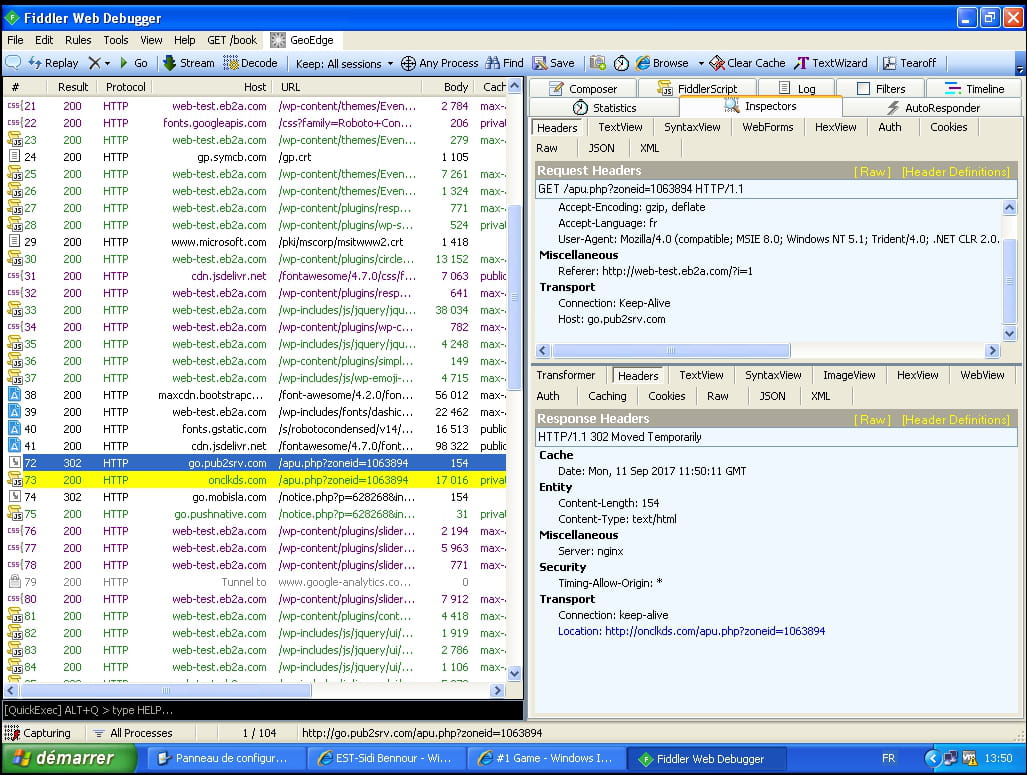Viewport: 1027px width, 775px height.
Task: Click Header Definitions link in Response Headers
Action: (956, 419)
